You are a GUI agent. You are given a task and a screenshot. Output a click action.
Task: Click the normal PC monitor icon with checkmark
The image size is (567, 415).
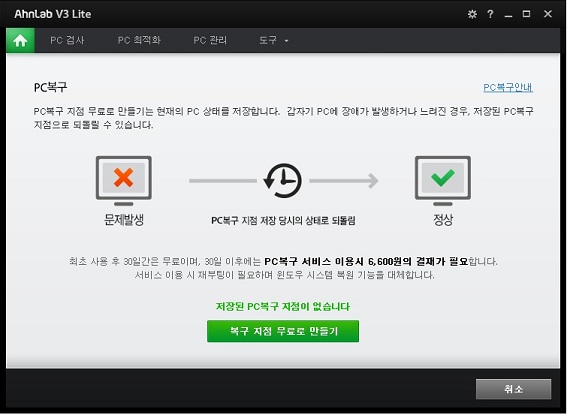pyautogui.click(x=443, y=180)
